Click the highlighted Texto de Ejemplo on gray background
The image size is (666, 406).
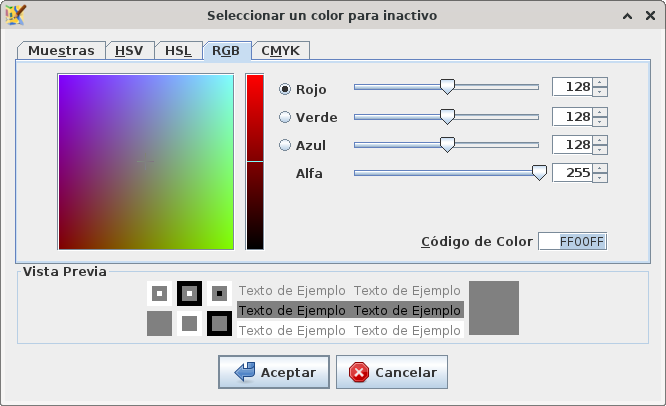350,310
